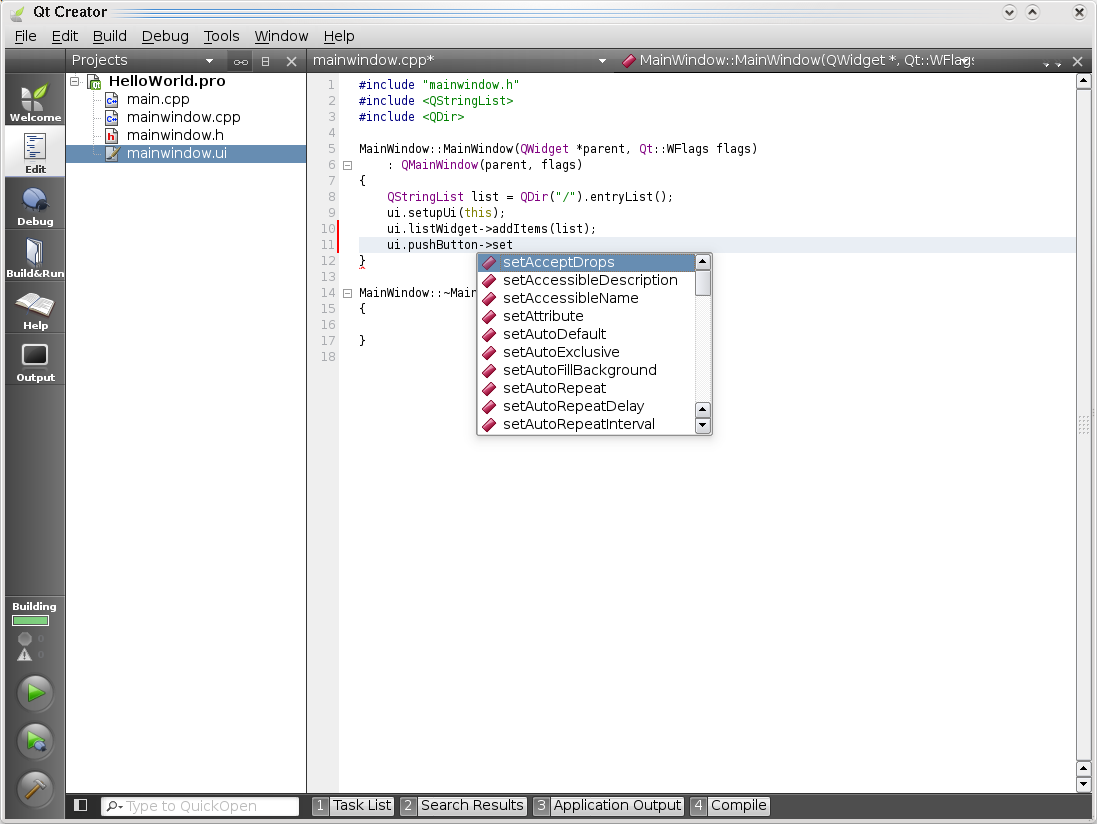This screenshot has height=824, width=1097.
Task: Open the Tools menu
Action: point(222,36)
